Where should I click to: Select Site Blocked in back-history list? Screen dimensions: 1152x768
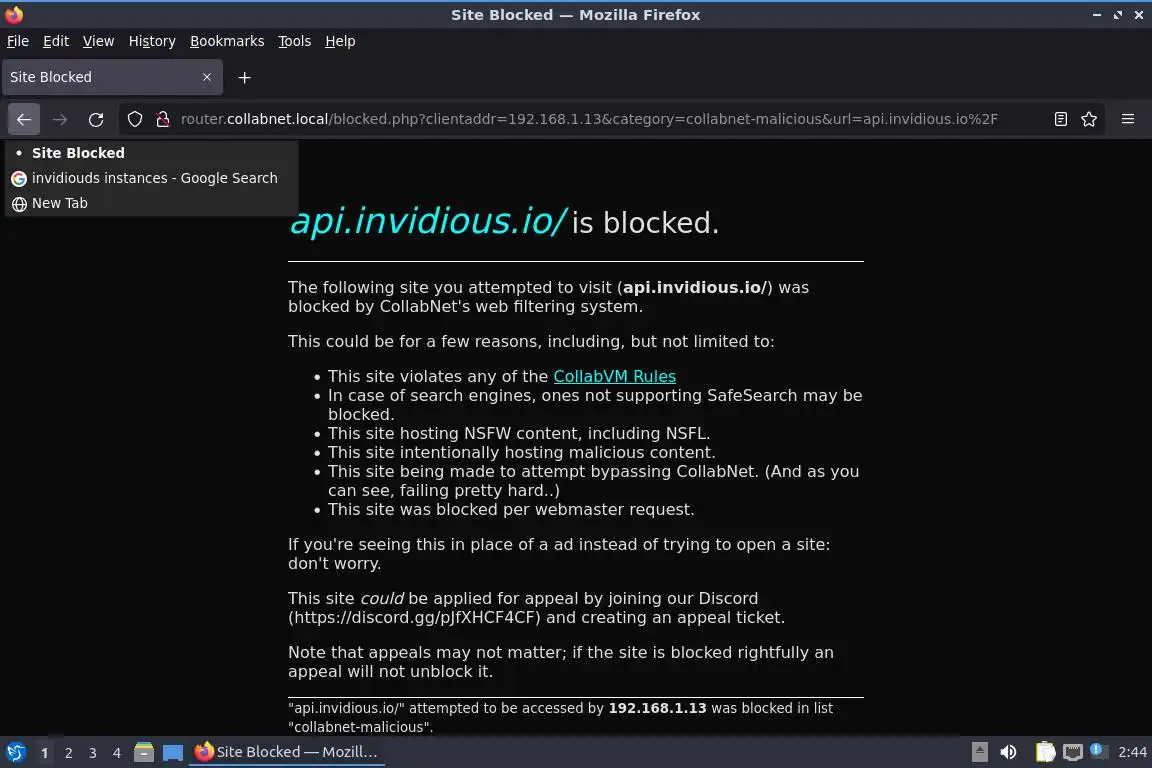[x=151, y=153]
